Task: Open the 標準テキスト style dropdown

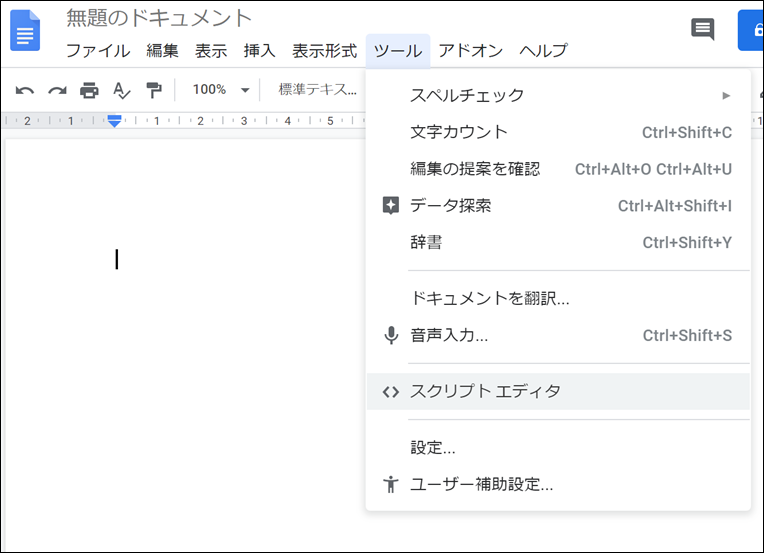Action: (318, 90)
